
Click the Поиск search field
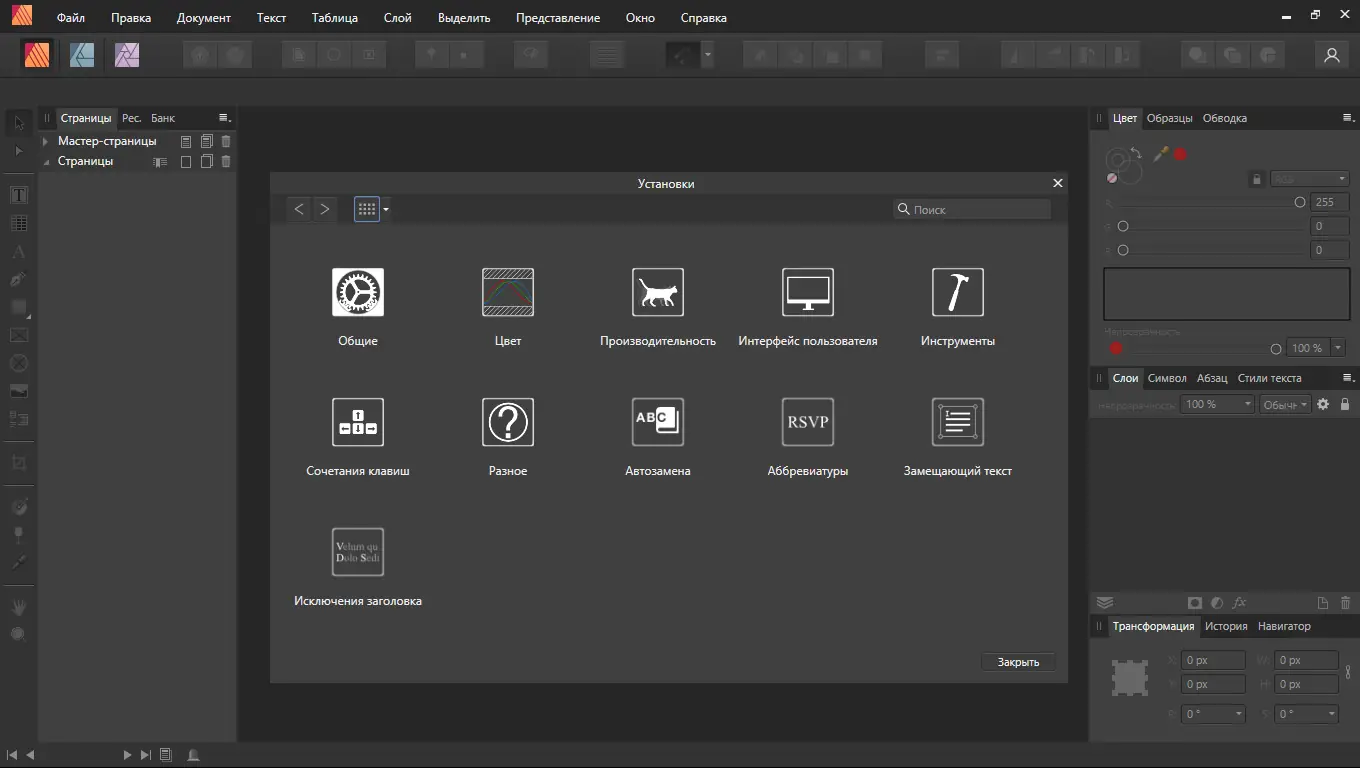pyautogui.click(x=972, y=209)
